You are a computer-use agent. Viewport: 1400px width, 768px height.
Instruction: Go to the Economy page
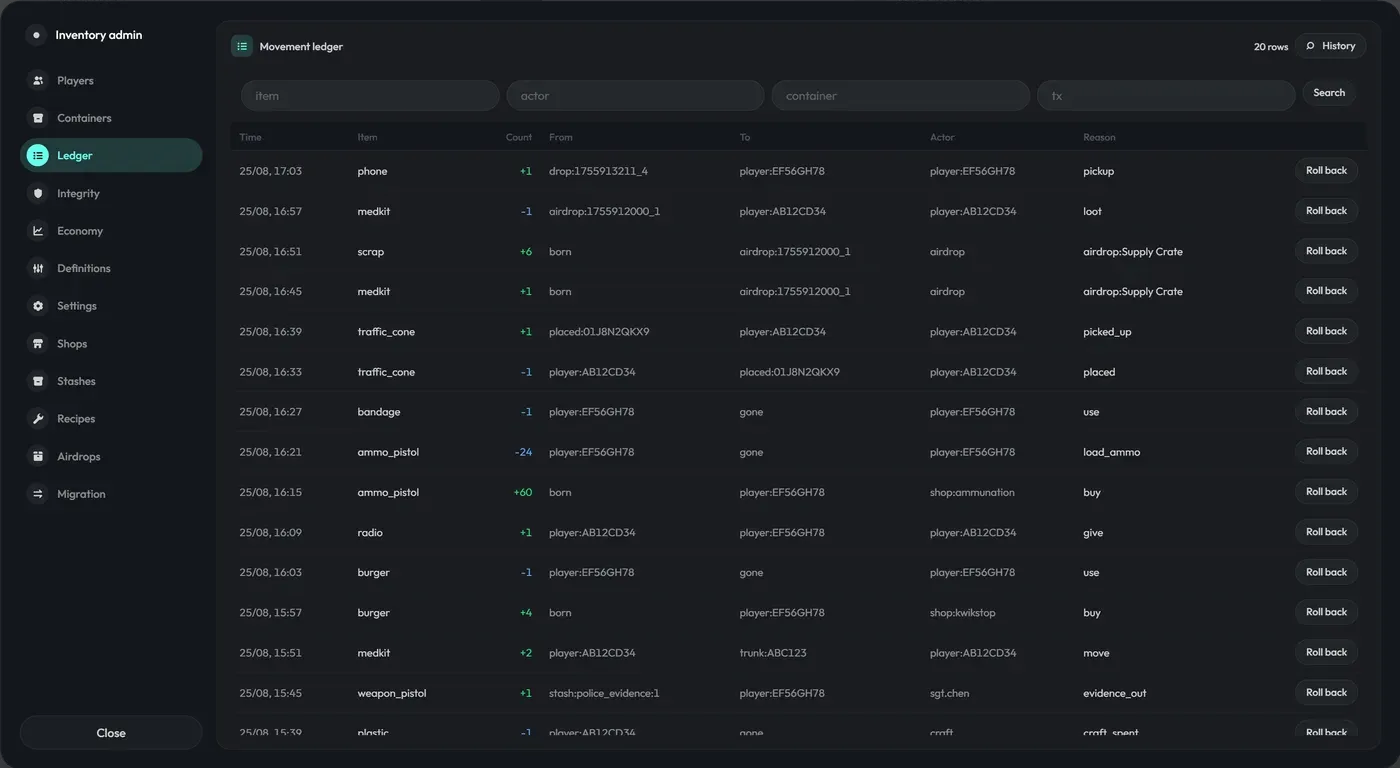pyautogui.click(x=111, y=231)
